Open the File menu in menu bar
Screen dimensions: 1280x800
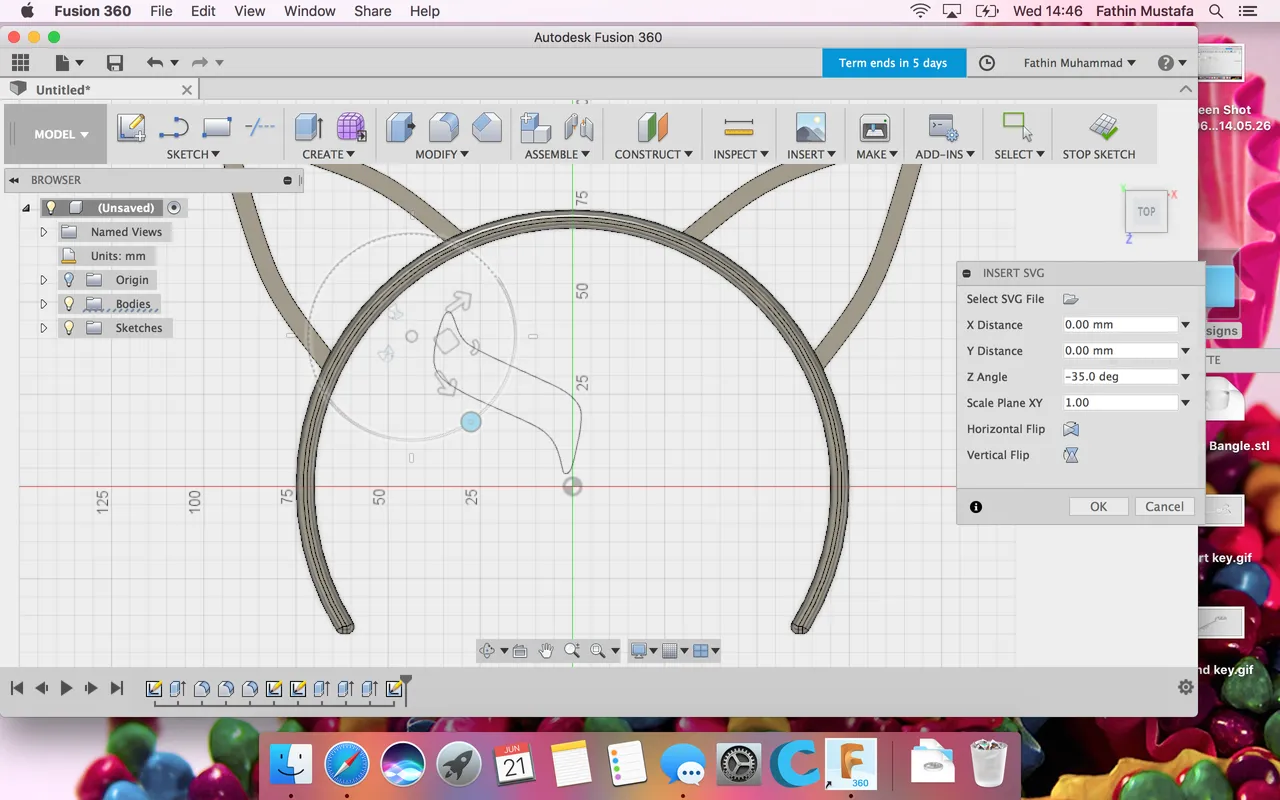[161, 11]
